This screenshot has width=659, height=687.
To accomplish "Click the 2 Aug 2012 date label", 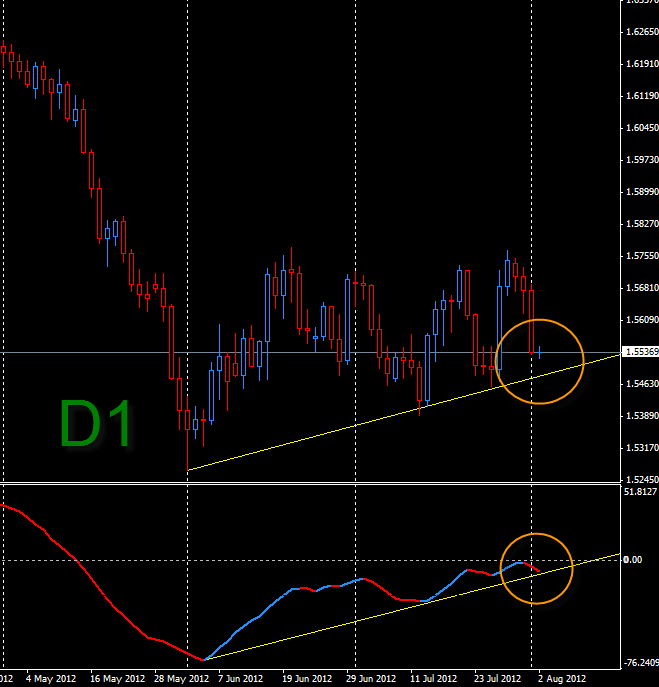I will coord(562,679).
